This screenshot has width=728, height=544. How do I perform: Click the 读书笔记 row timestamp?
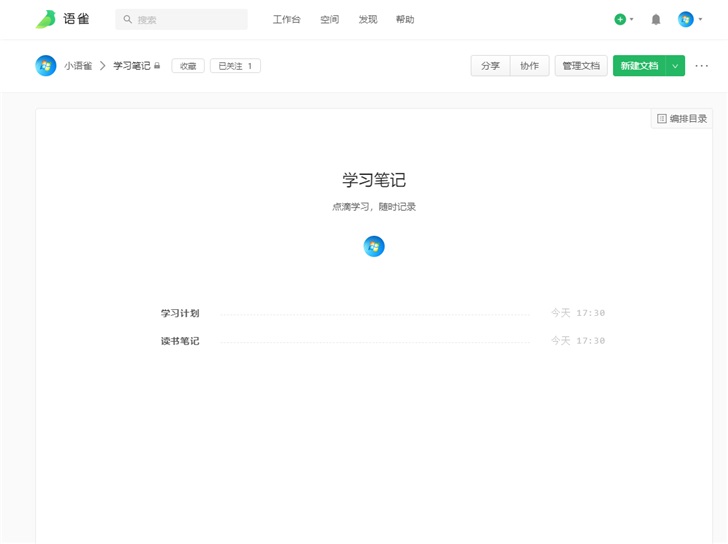coord(578,341)
